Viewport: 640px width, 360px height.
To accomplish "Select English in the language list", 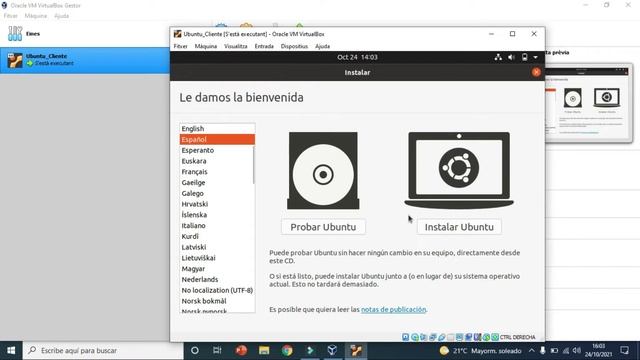I will (x=217, y=129).
